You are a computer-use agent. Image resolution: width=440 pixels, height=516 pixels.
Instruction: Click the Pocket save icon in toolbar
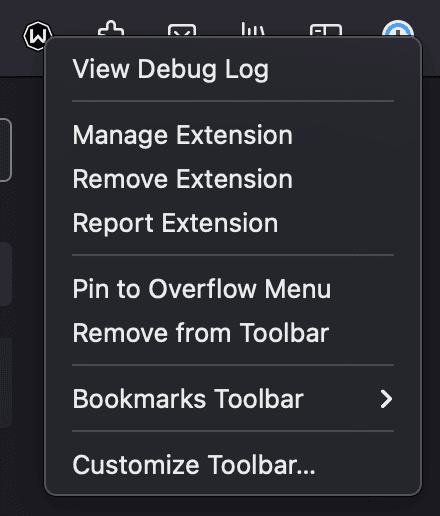tap(182, 29)
